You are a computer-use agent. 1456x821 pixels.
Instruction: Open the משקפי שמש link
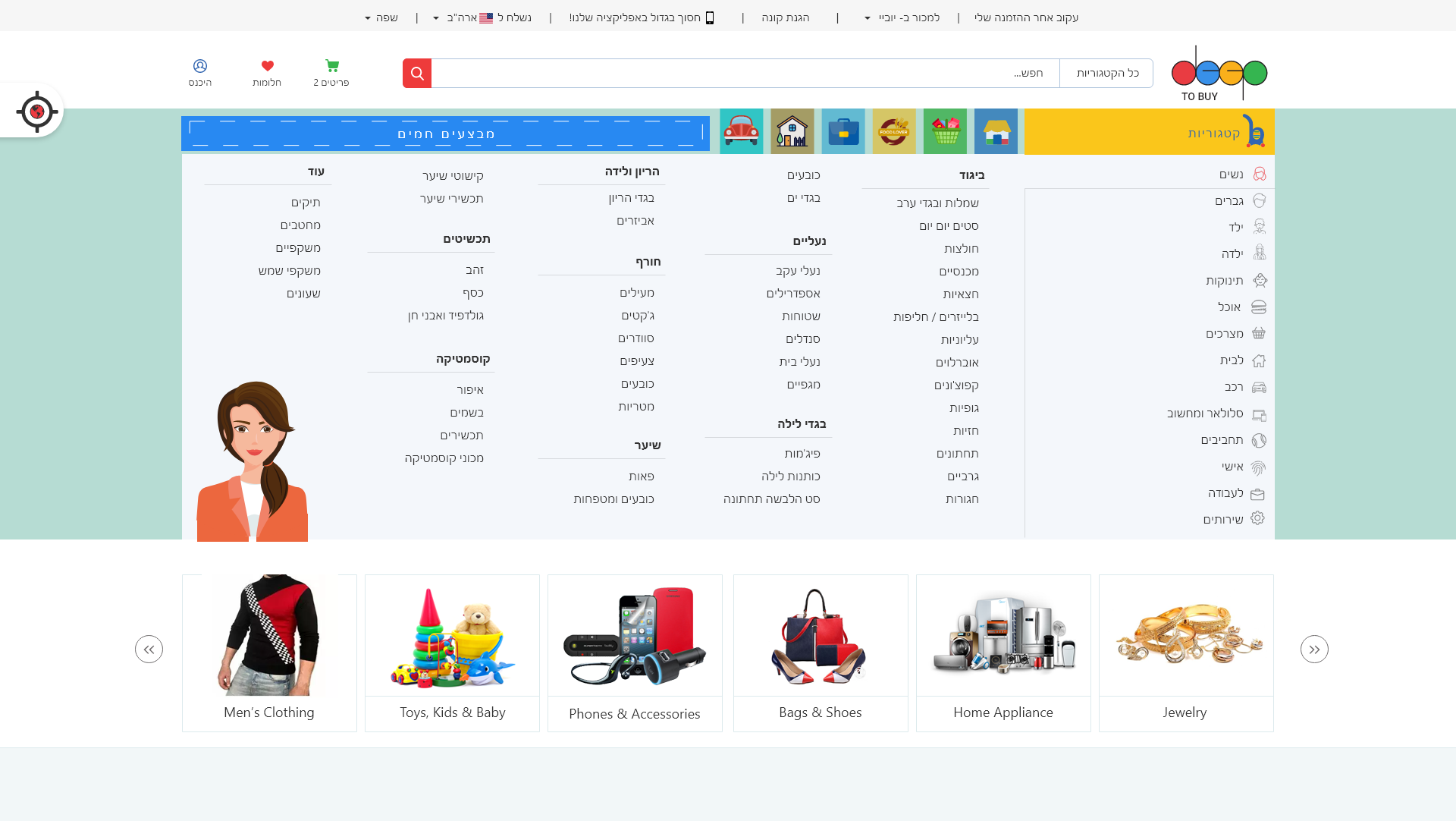point(289,271)
